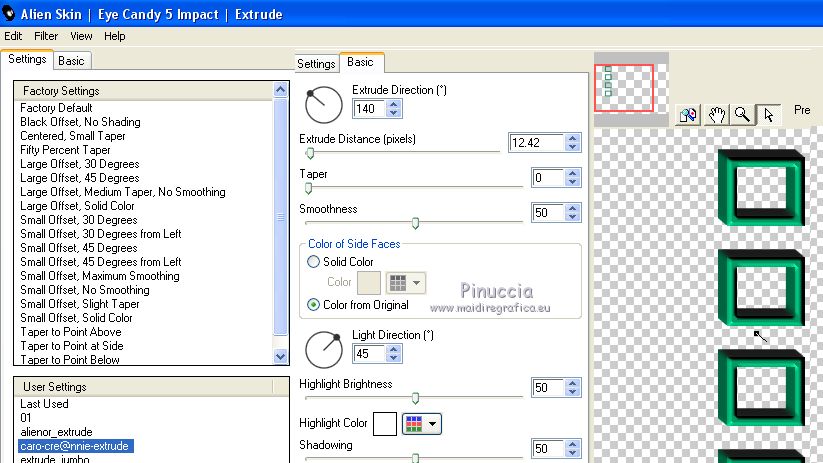The width and height of the screenshot is (823, 463).
Task: Click the Factory Settings list down arrow
Action: click(x=280, y=356)
